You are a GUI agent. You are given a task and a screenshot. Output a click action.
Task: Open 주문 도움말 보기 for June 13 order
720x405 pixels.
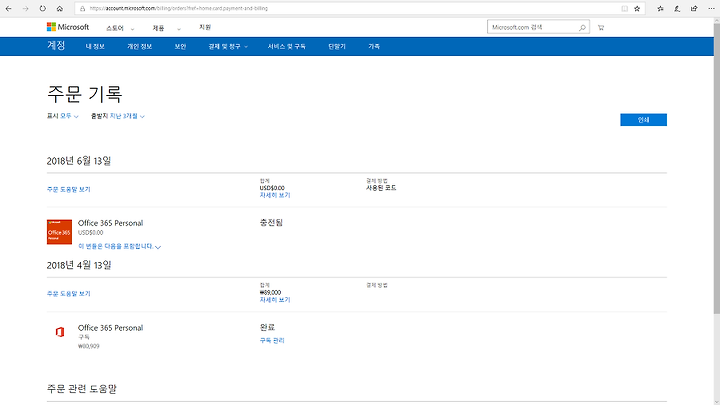68,189
